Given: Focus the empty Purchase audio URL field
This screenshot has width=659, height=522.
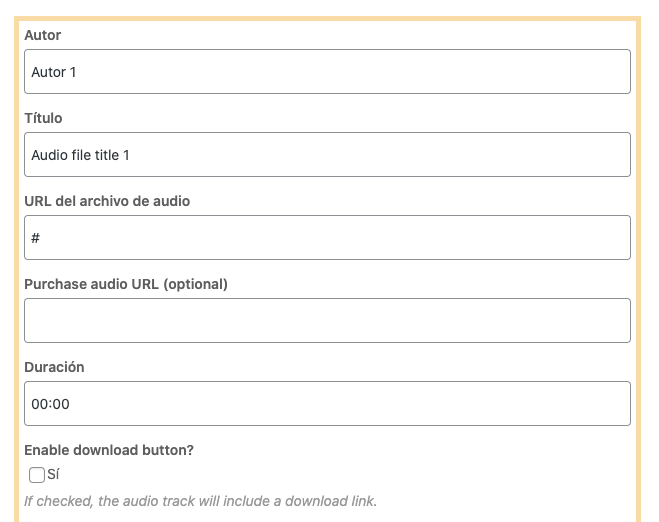Looking at the screenshot, I should (x=327, y=321).
